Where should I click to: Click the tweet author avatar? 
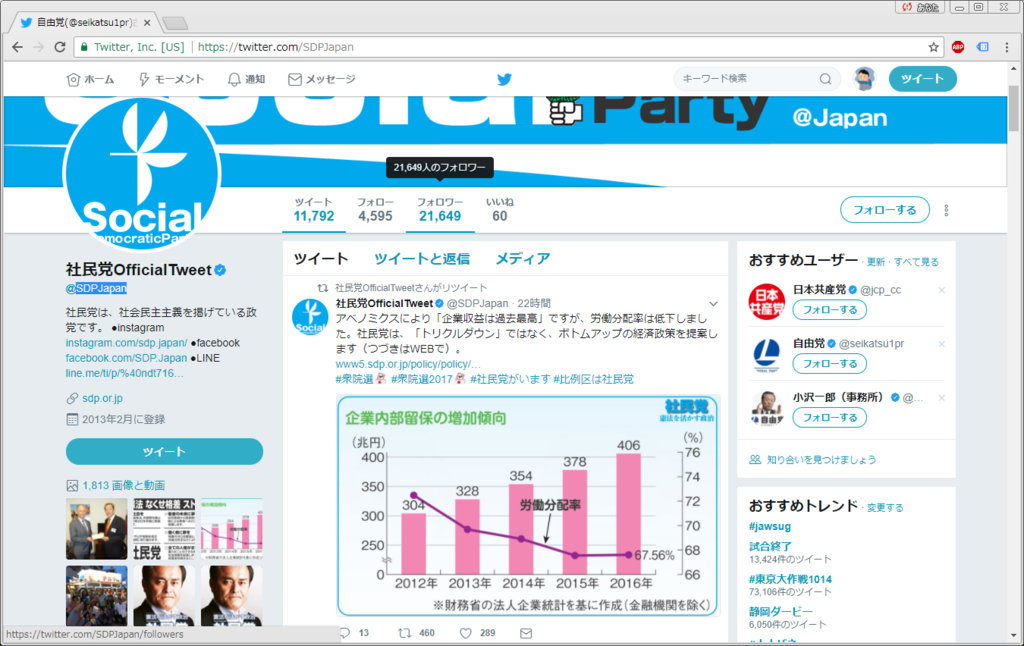[310, 317]
